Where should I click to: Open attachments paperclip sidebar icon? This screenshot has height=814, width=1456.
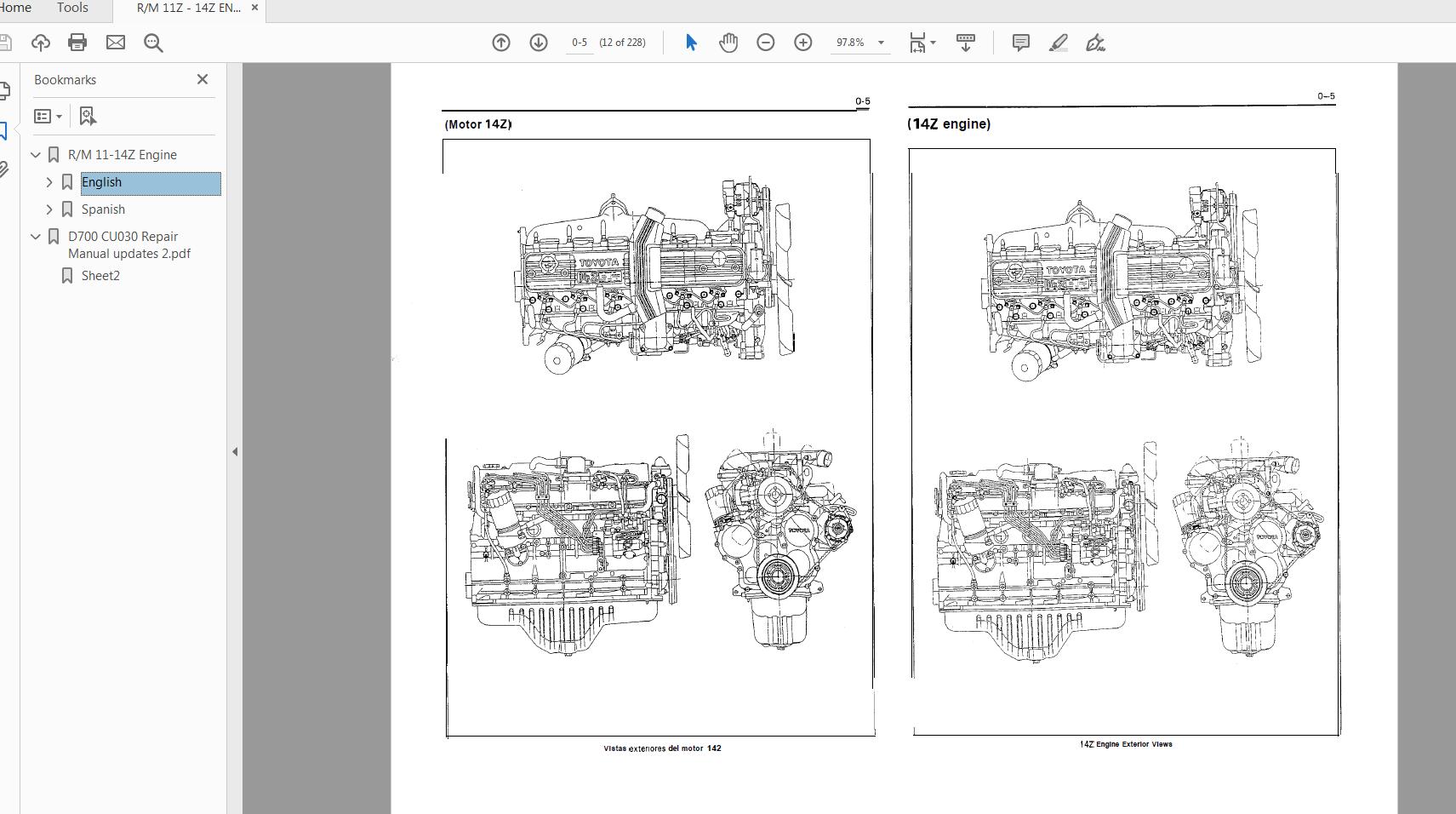[3, 169]
